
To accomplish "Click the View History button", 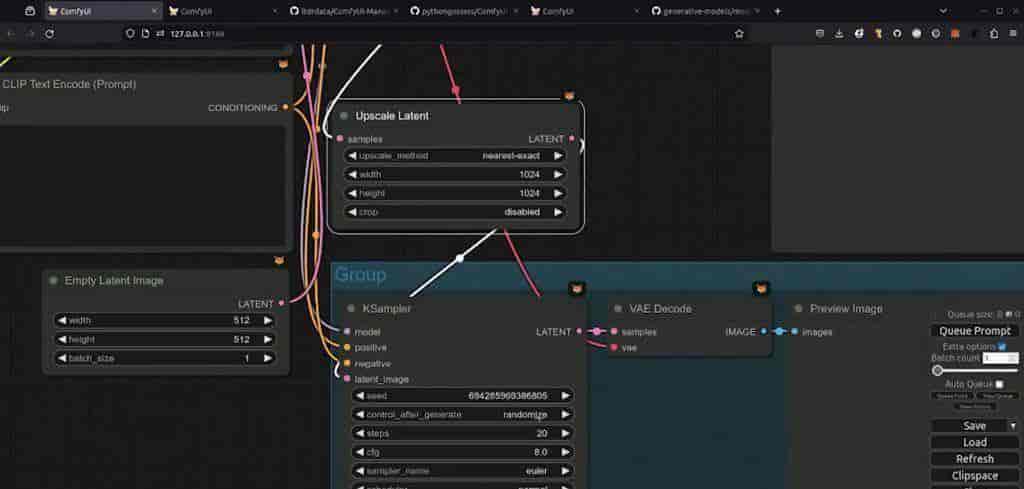I will [974, 406].
